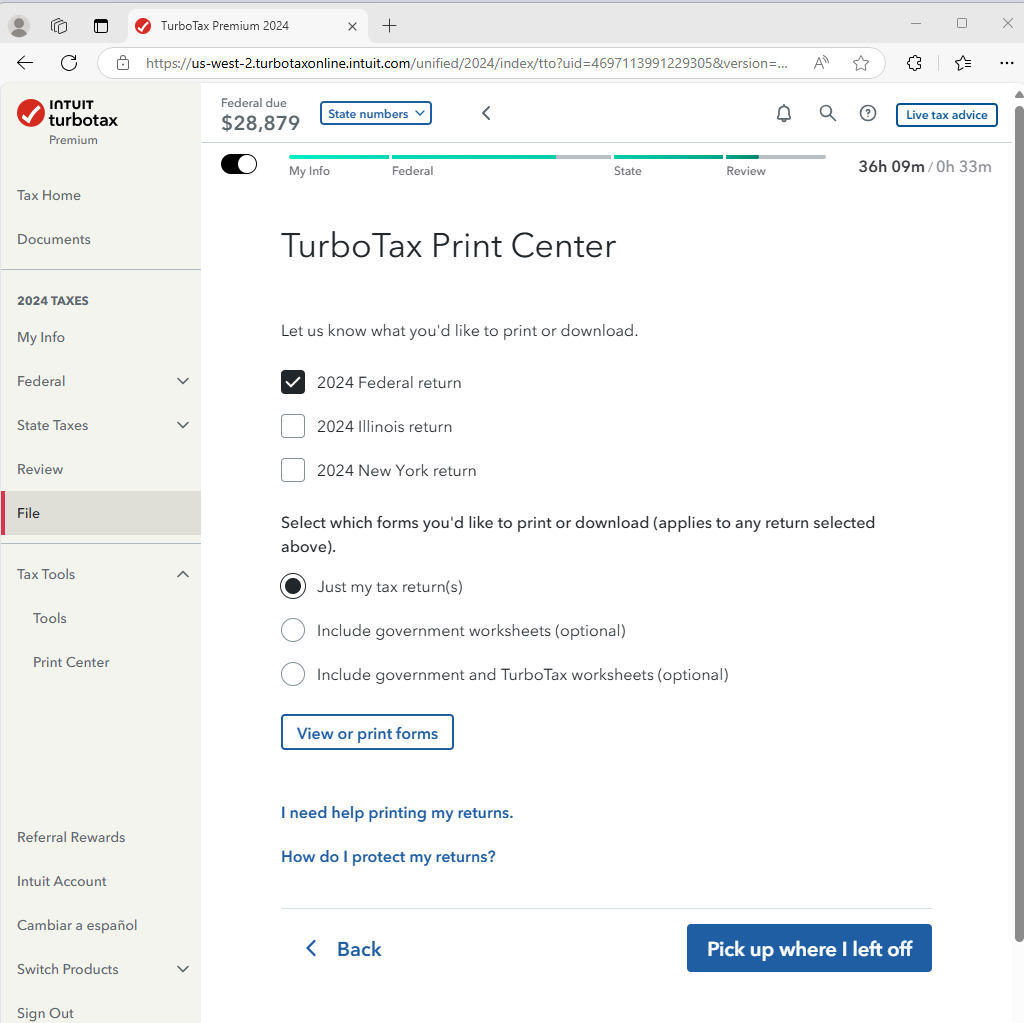The image size is (1024, 1023).
Task: Open browser extensions puzzle icon
Action: [914, 63]
